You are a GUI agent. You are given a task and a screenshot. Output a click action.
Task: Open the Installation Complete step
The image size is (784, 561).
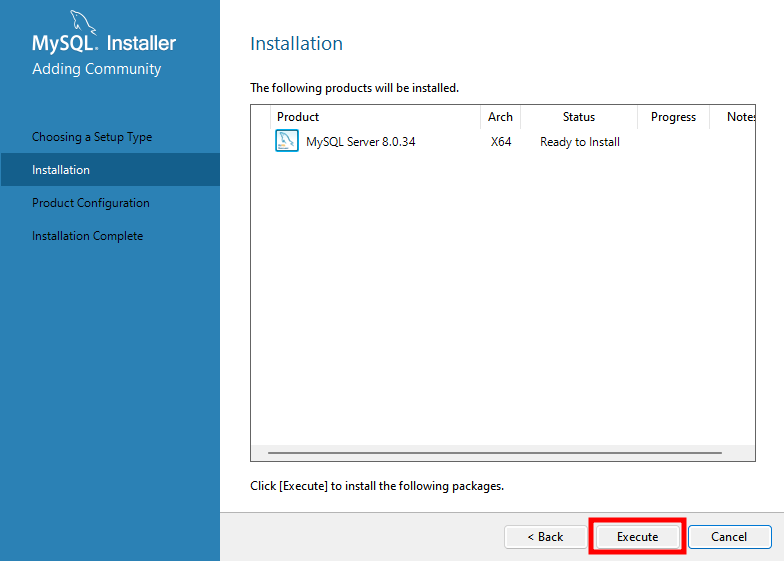tap(88, 236)
